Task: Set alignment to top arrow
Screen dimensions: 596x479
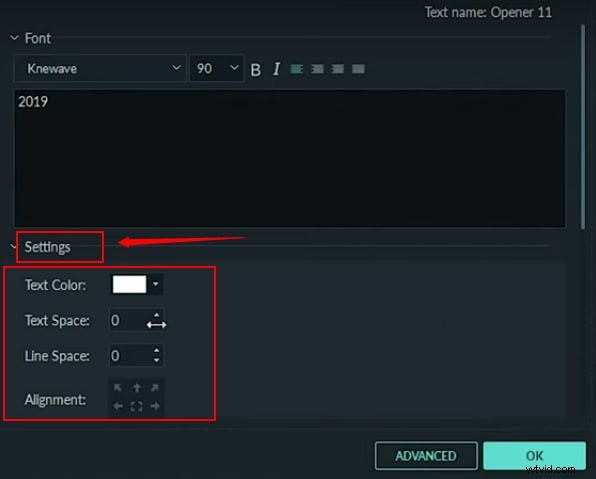Action: pyautogui.click(x=137, y=388)
